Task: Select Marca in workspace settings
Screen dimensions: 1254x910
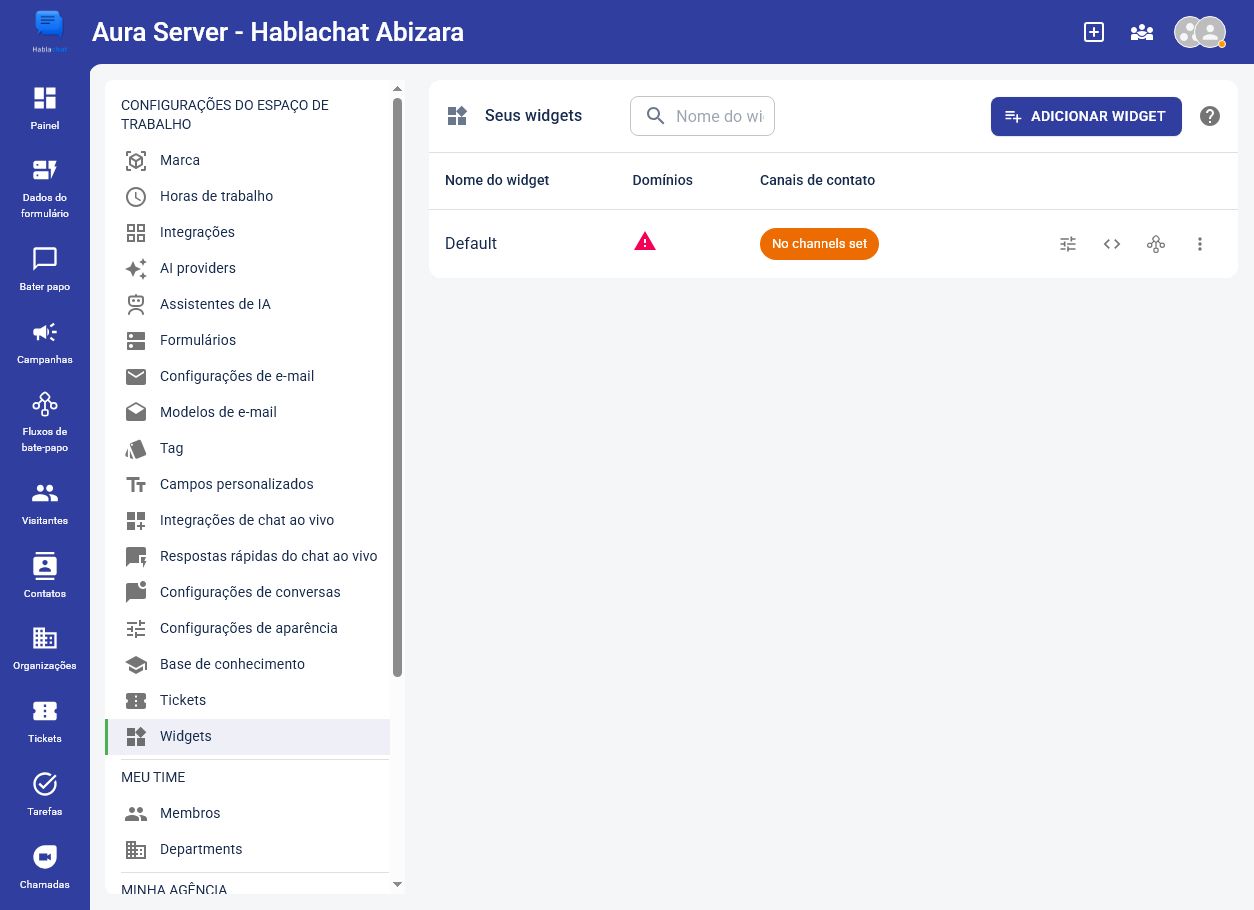Action: click(x=248, y=160)
